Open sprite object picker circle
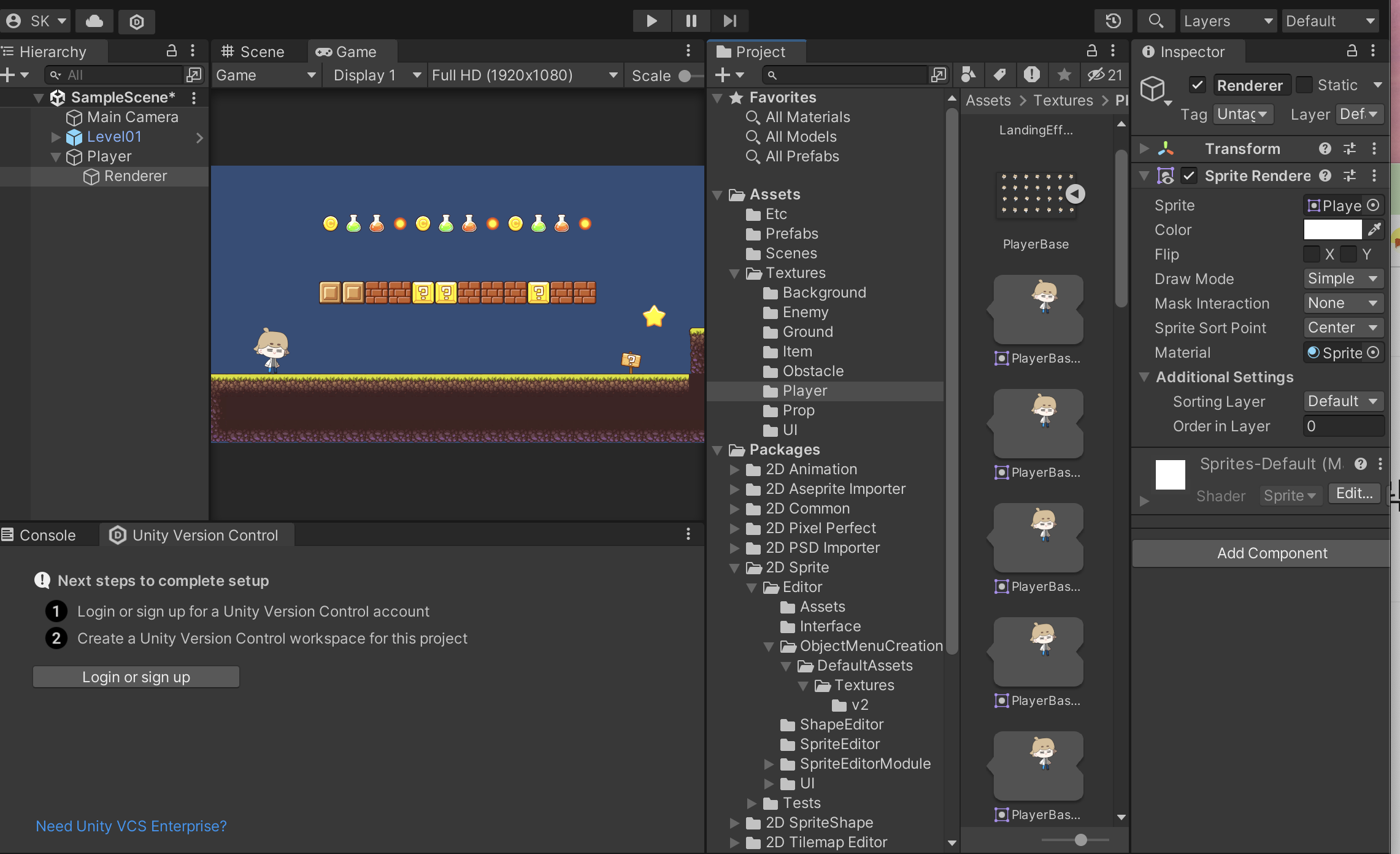 [x=1374, y=205]
